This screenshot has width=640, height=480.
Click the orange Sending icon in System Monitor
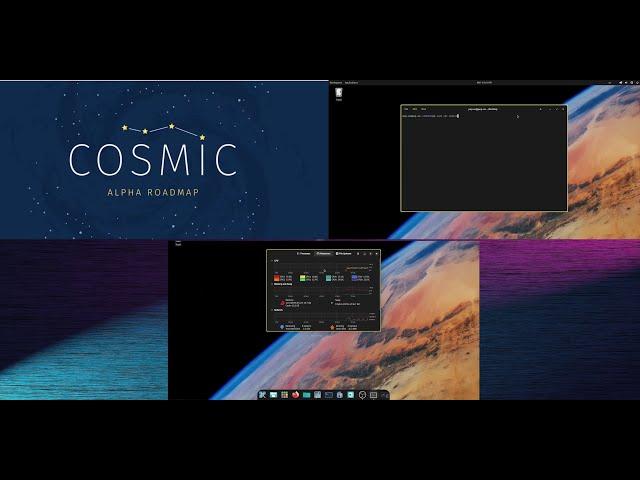point(332,327)
